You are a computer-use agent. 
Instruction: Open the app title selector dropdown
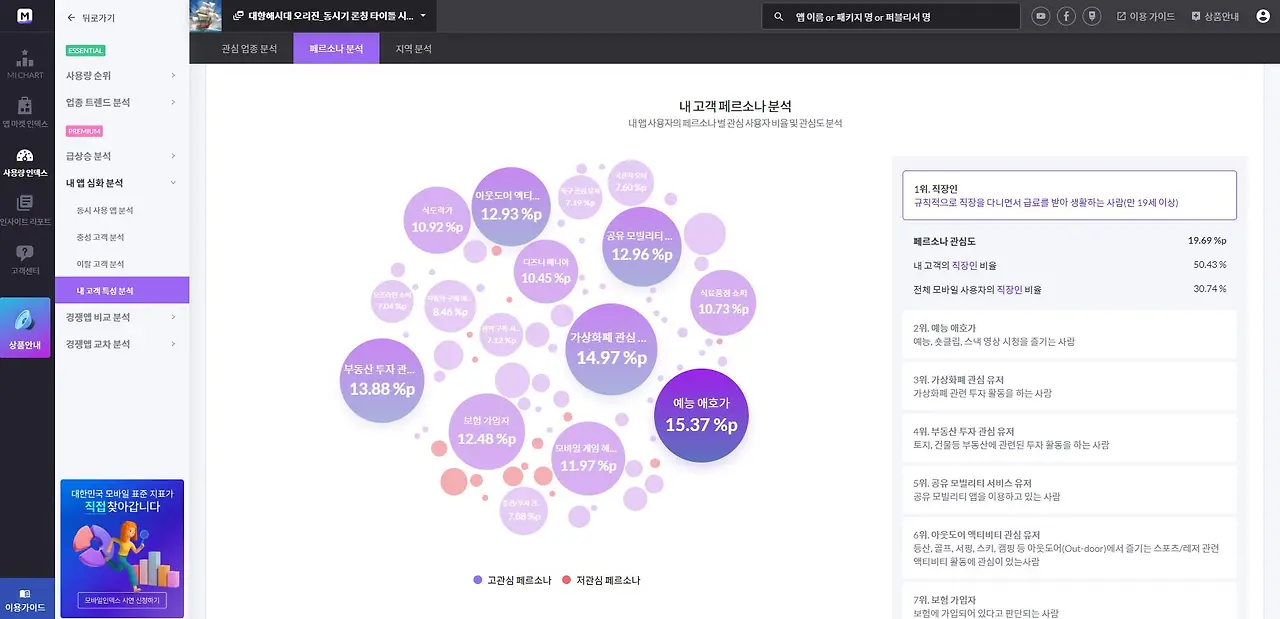tap(329, 17)
